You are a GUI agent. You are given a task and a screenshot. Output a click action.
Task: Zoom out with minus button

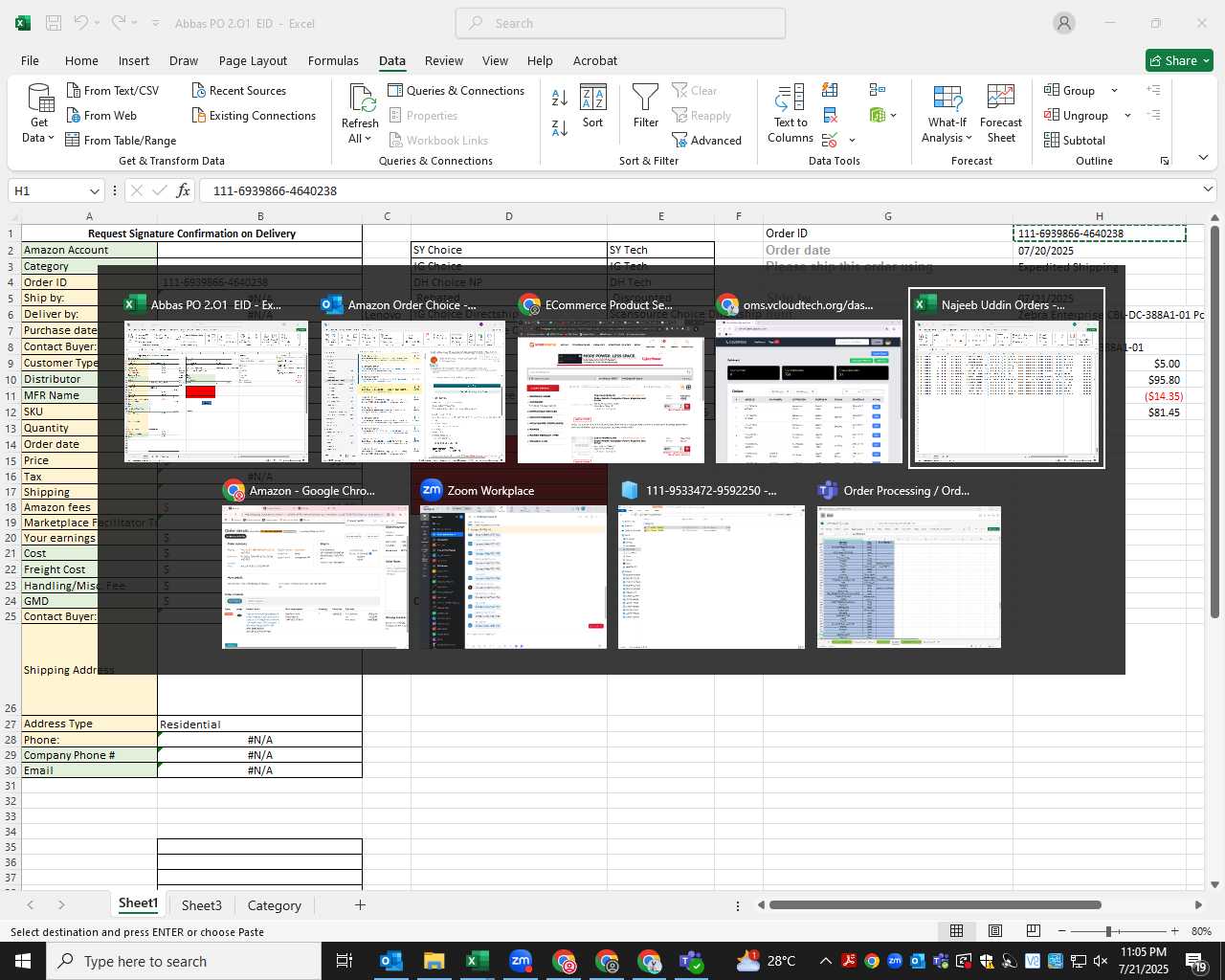coord(1061,931)
